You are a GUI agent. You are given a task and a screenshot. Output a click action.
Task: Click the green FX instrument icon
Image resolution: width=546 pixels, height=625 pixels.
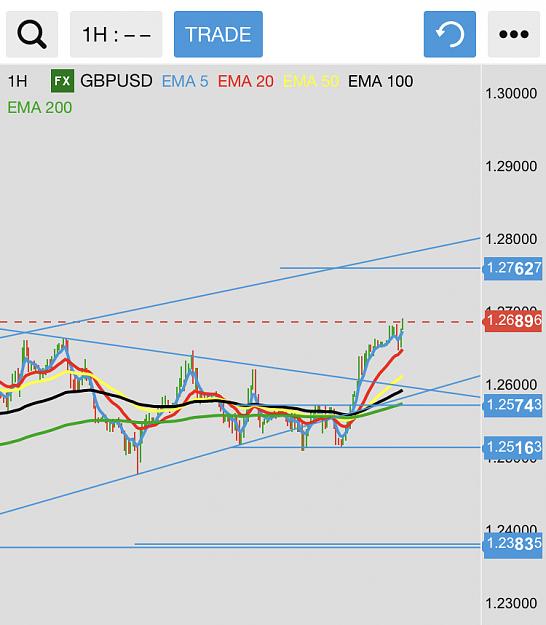pyautogui.click(x=62, y=81)
